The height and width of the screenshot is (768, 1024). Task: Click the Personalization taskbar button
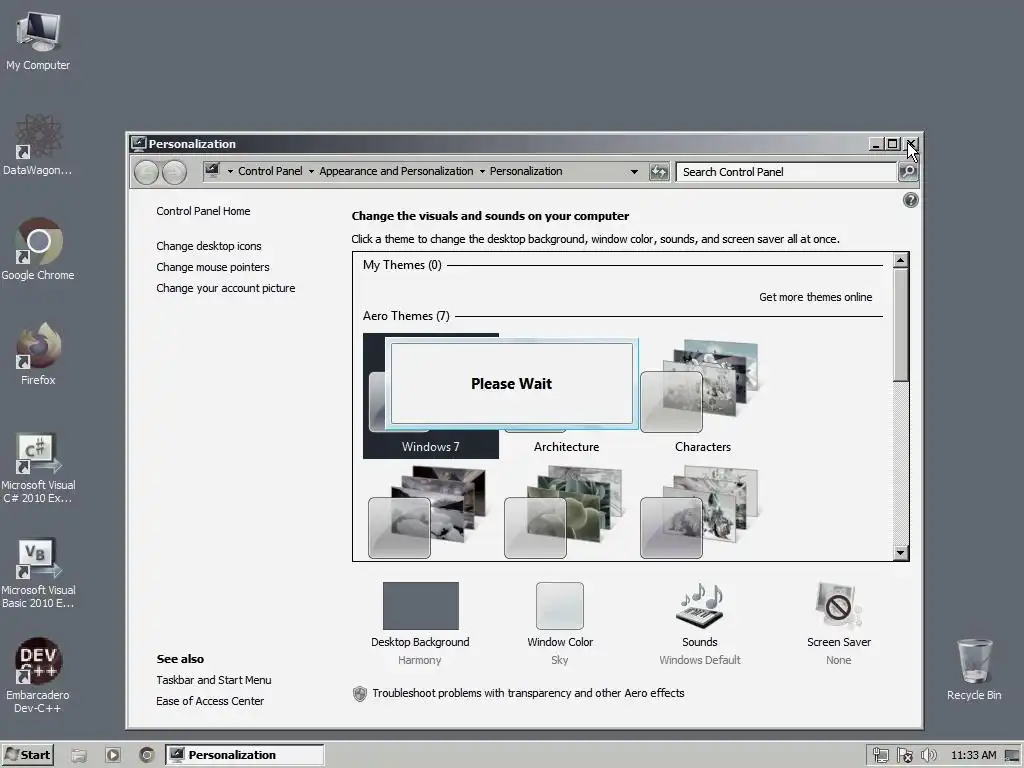tap(244, 755)
